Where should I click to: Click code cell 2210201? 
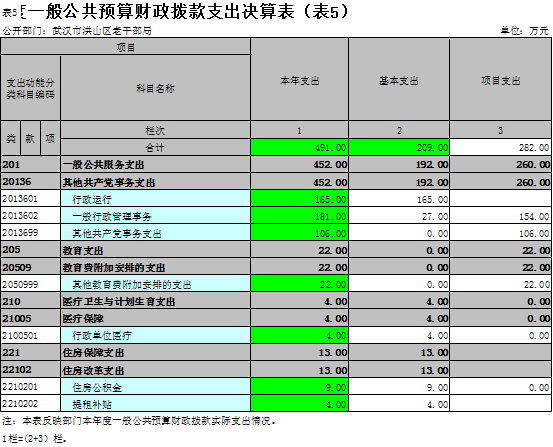pos(31,387)
